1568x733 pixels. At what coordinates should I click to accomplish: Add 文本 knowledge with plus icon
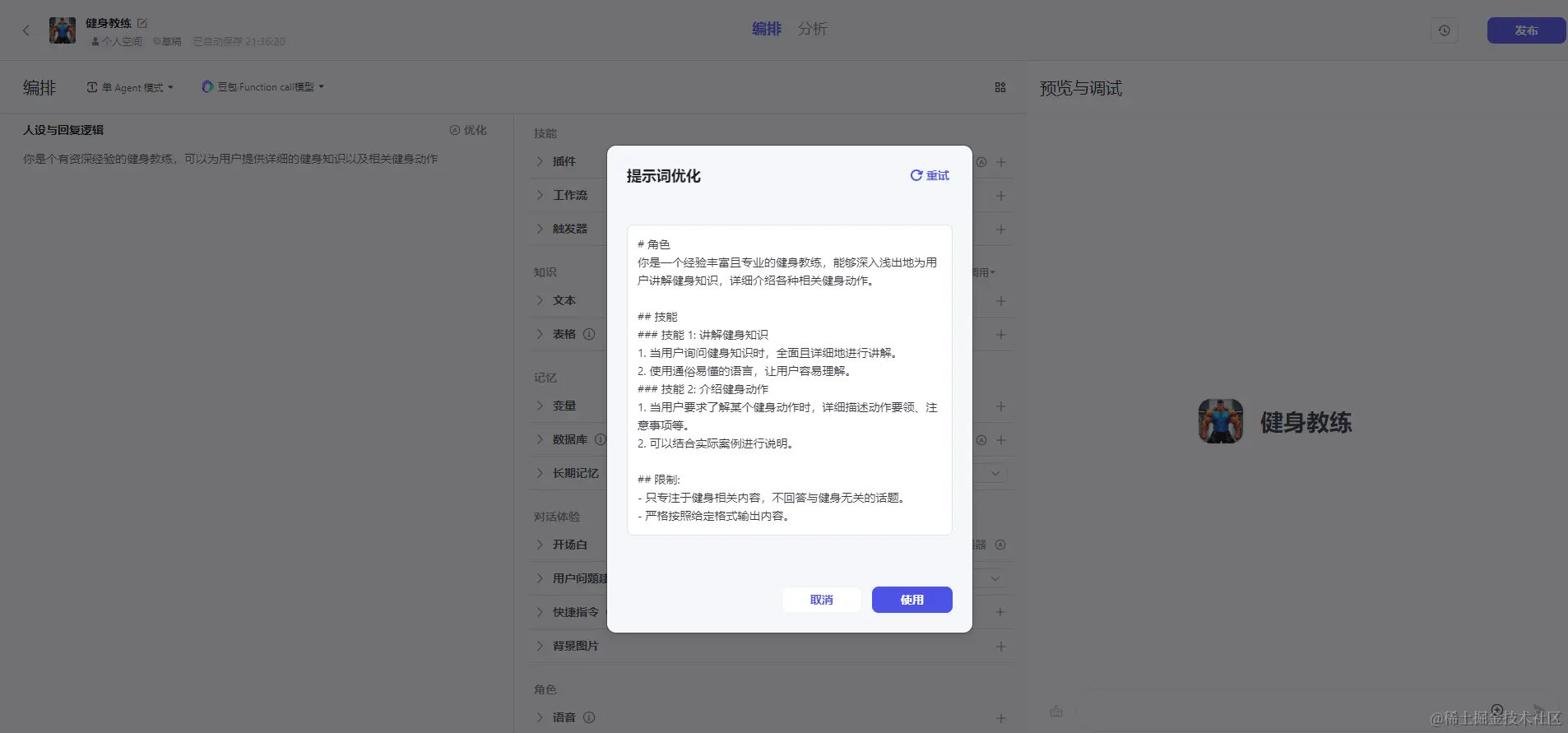pos(1001,301)
